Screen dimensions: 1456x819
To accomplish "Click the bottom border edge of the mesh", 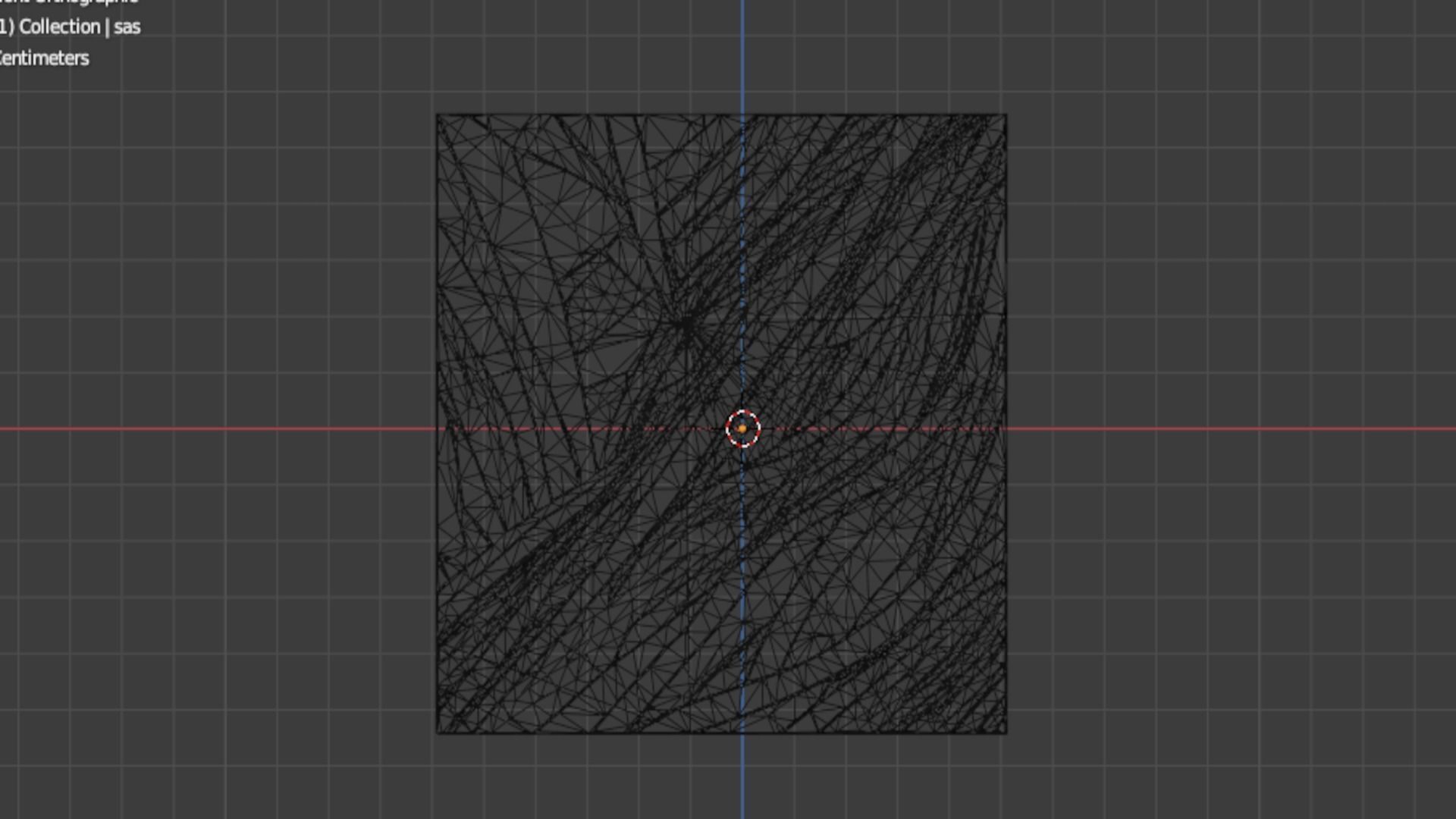I will point(576,733).
